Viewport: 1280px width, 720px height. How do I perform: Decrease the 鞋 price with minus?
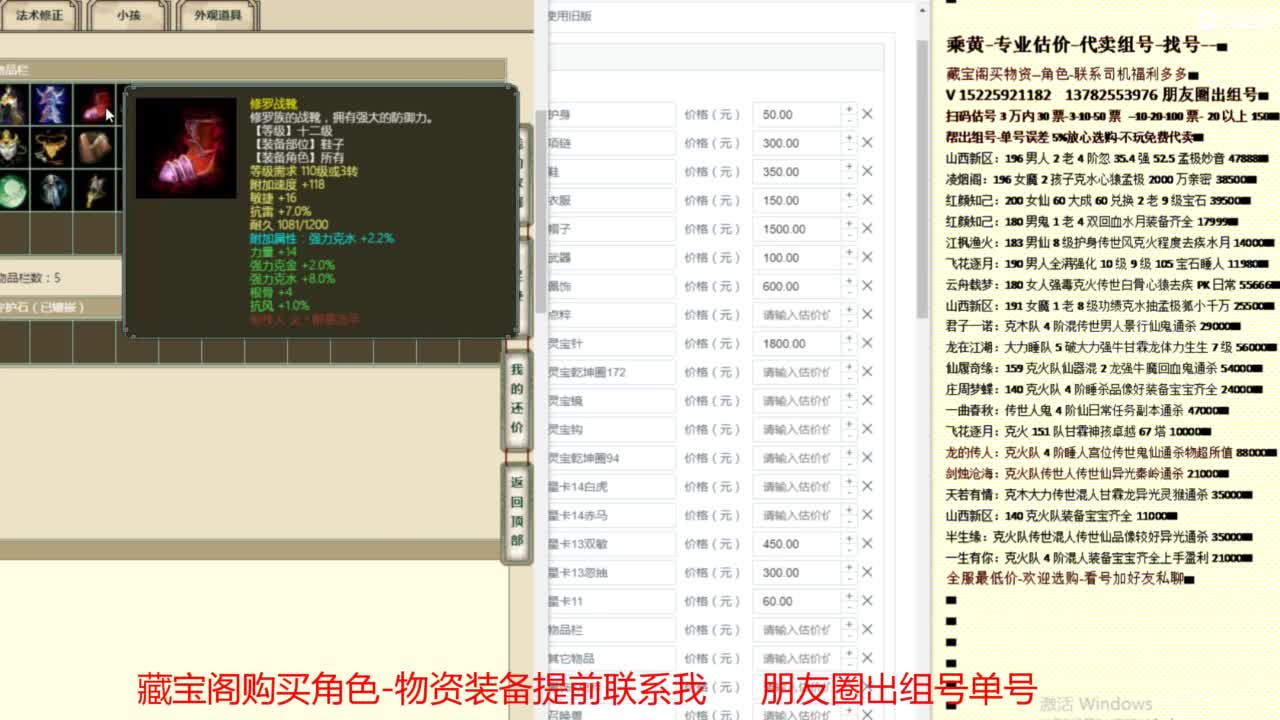coord(849,178)
